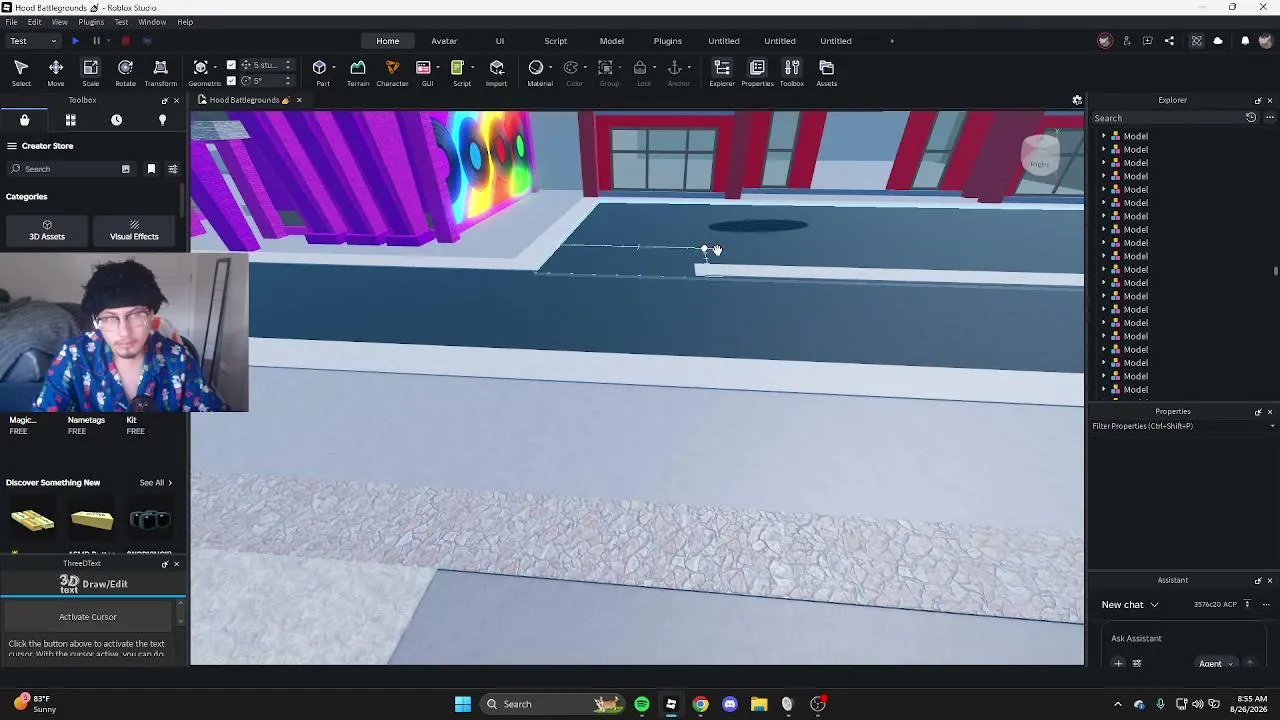Open the Toolbox Inventory tab icon
The image size is (1280, 720).
(70, 120)
